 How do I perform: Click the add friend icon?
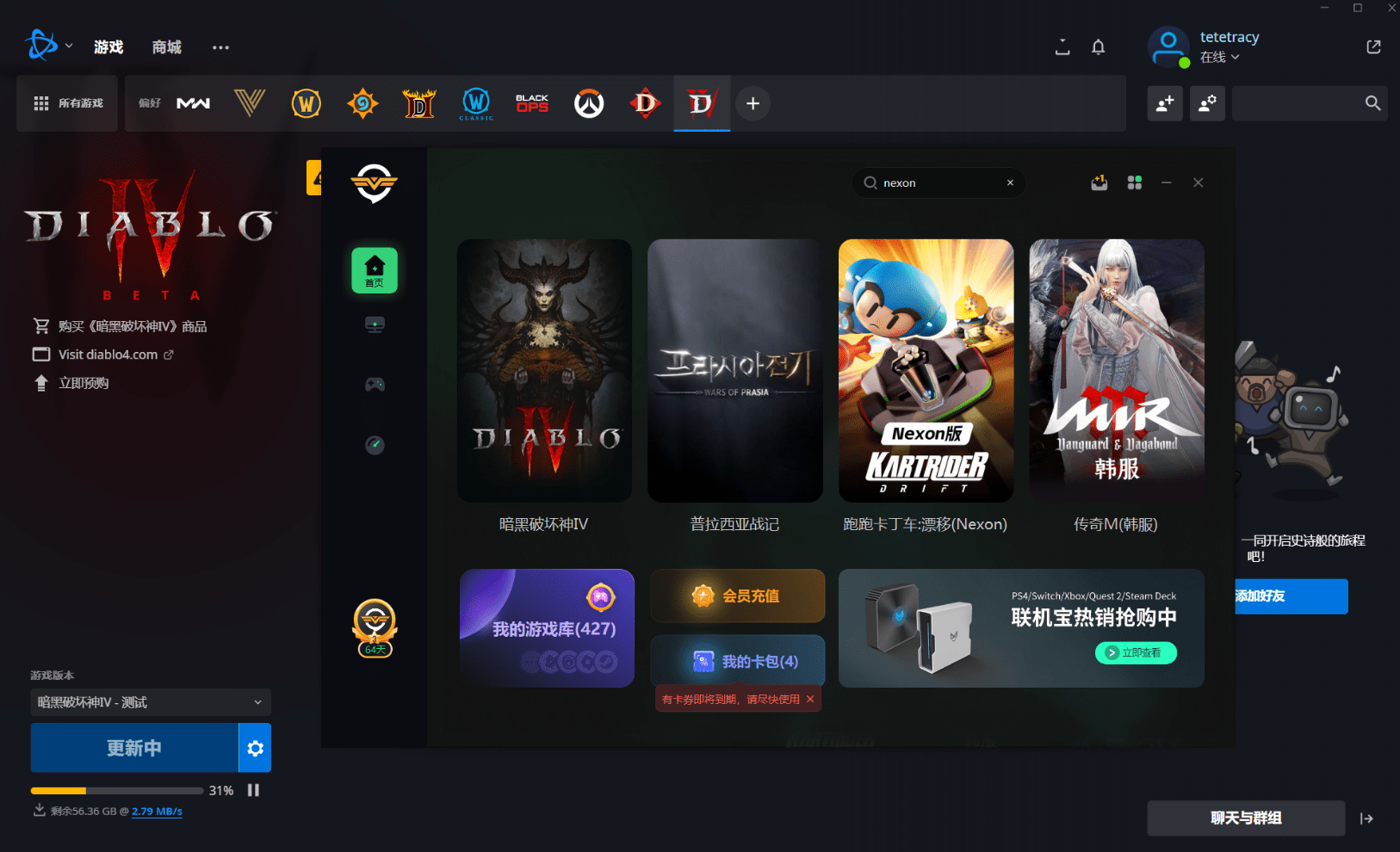1164,103
